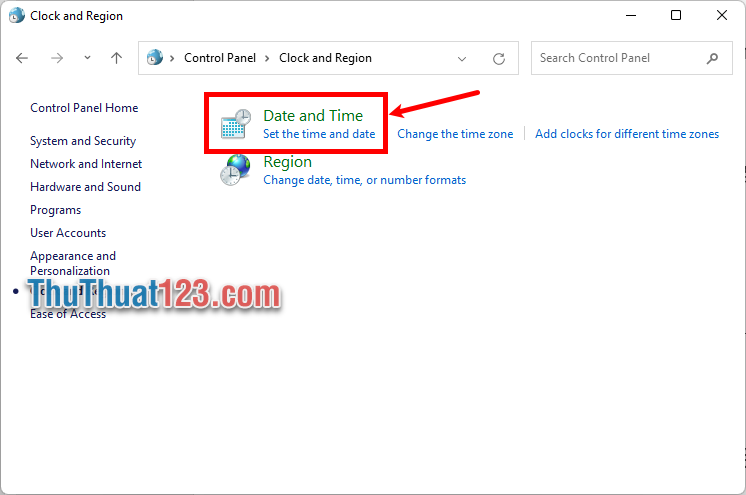The image size is (746, 495).
Task: Click the forward navigation arrow
Action: (57, 58)
